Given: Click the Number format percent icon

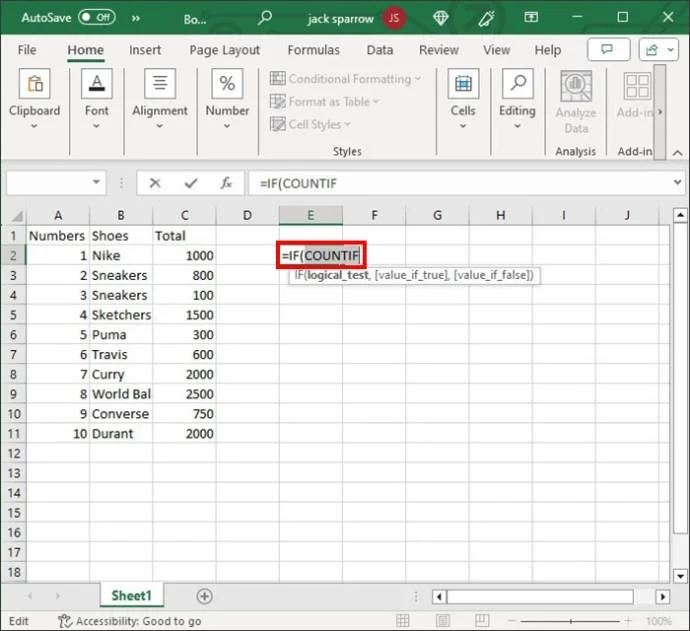Looking at the screenshot, I should 227,86.
